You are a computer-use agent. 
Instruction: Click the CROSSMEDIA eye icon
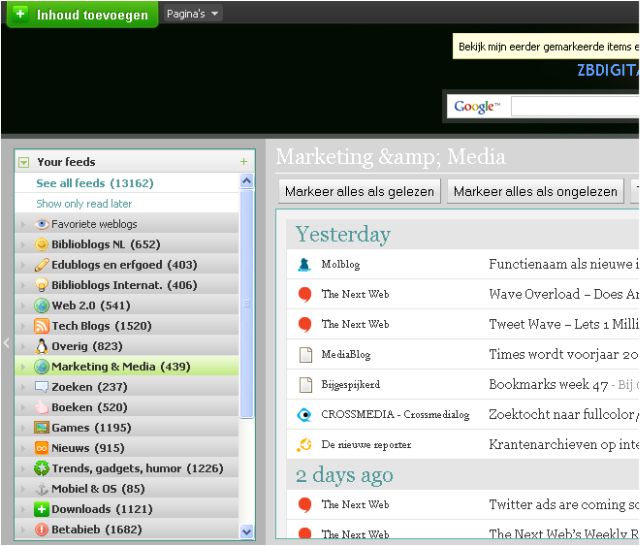coord(304,415)
